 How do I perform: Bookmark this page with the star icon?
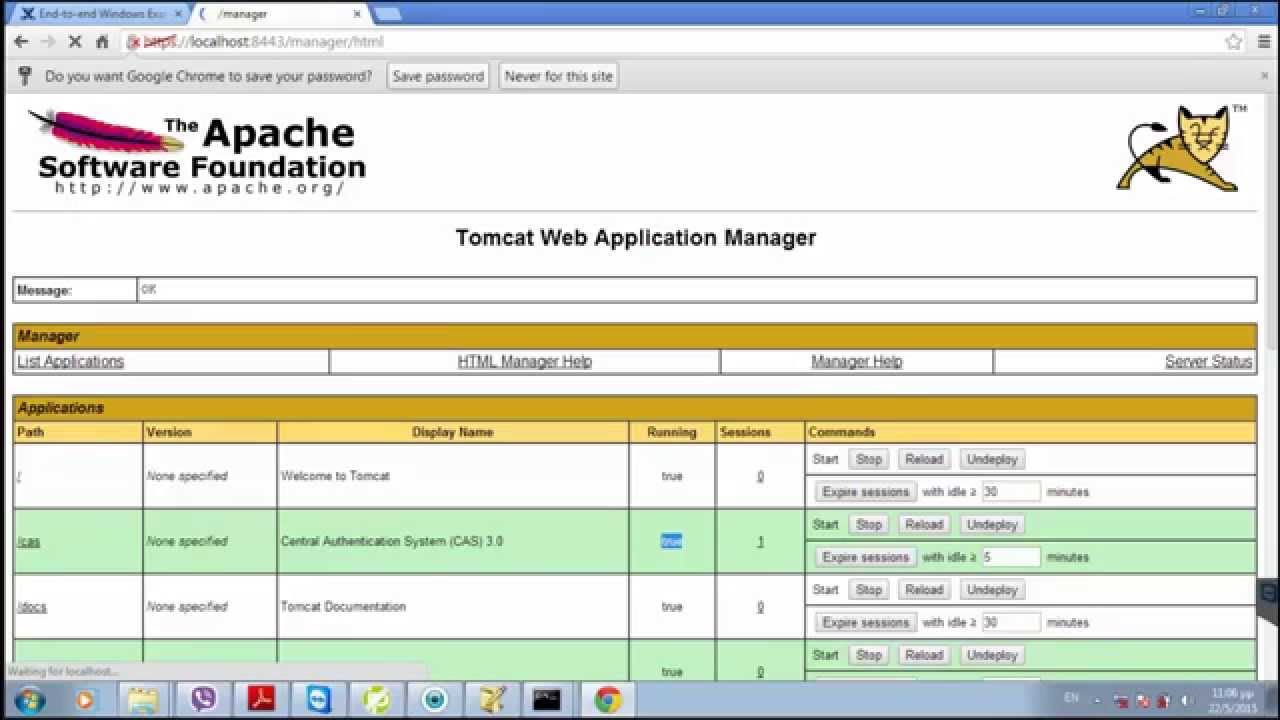[x=1234, y=42]
